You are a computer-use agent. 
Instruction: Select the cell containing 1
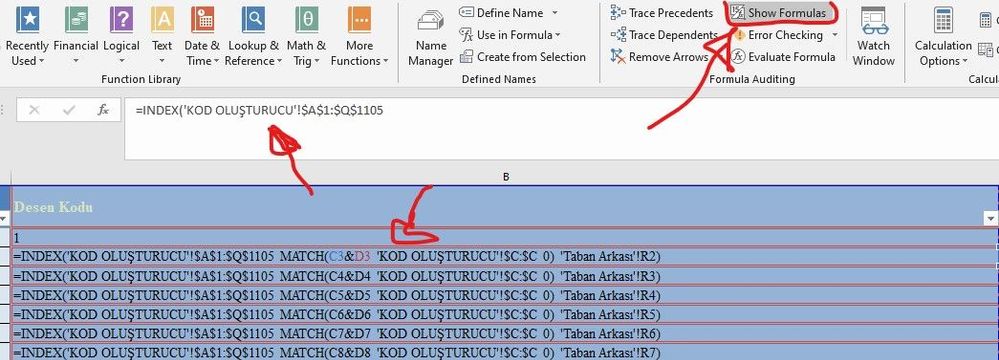(505, 237)
